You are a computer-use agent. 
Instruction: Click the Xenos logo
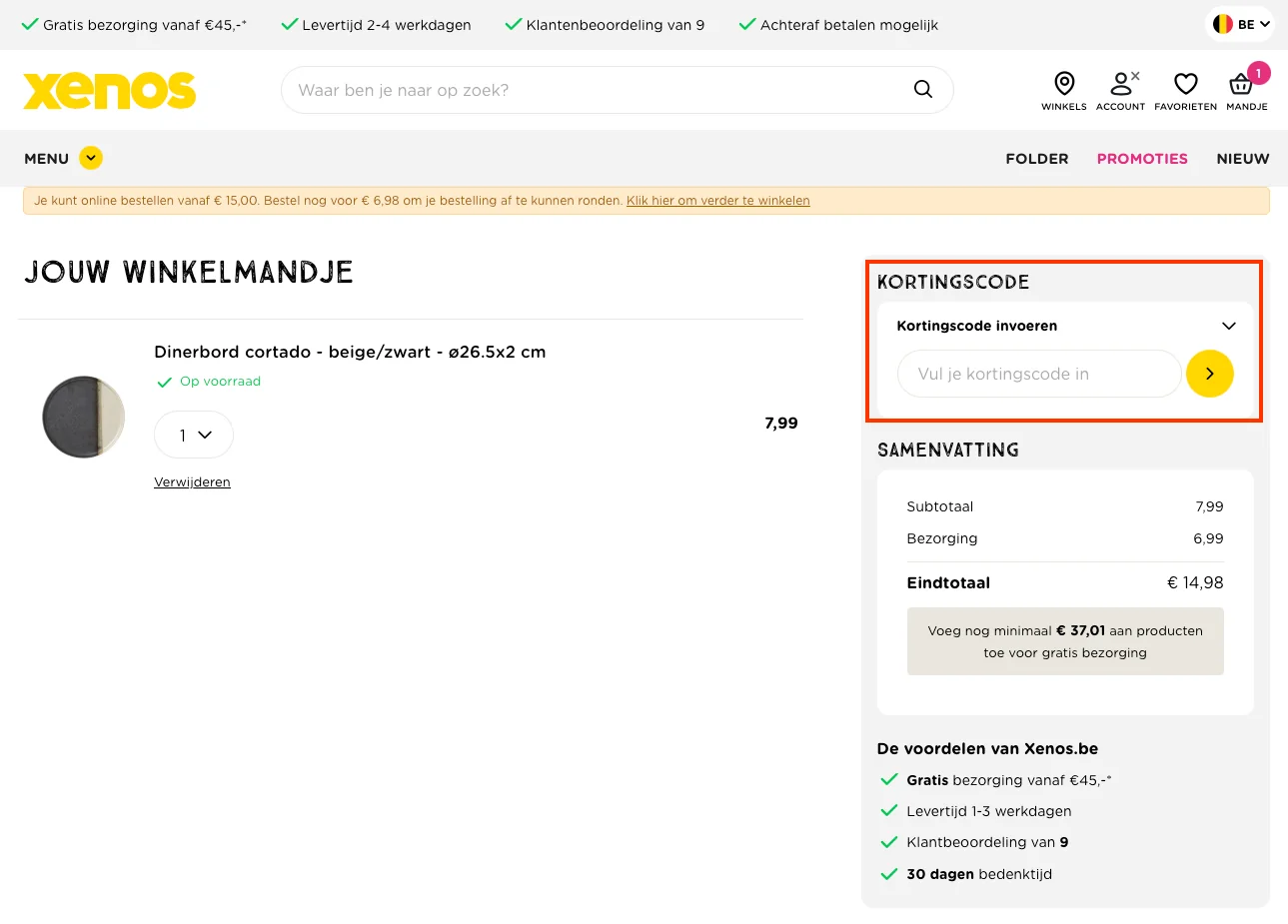[109, 90]
